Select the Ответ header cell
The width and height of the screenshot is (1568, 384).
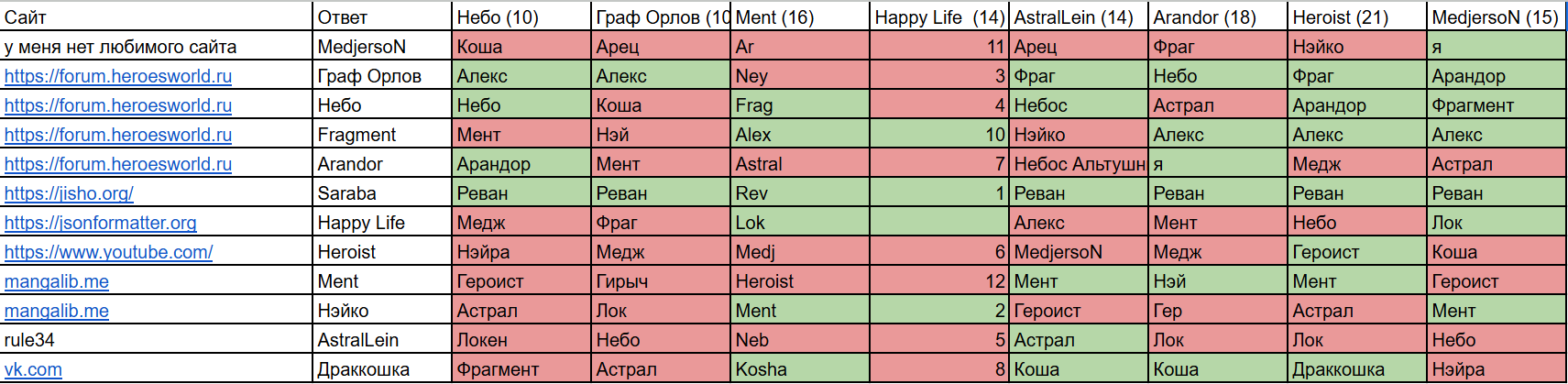382,16
